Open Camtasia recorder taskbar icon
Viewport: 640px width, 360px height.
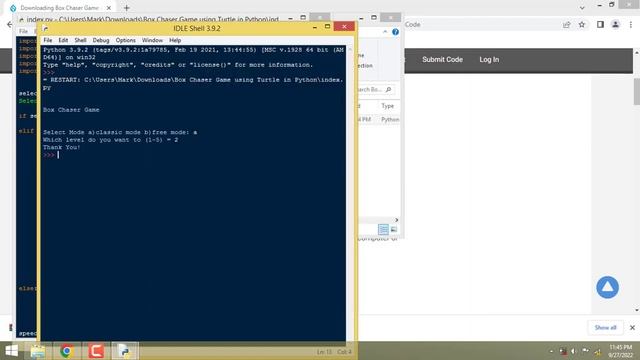pos(96,351)
